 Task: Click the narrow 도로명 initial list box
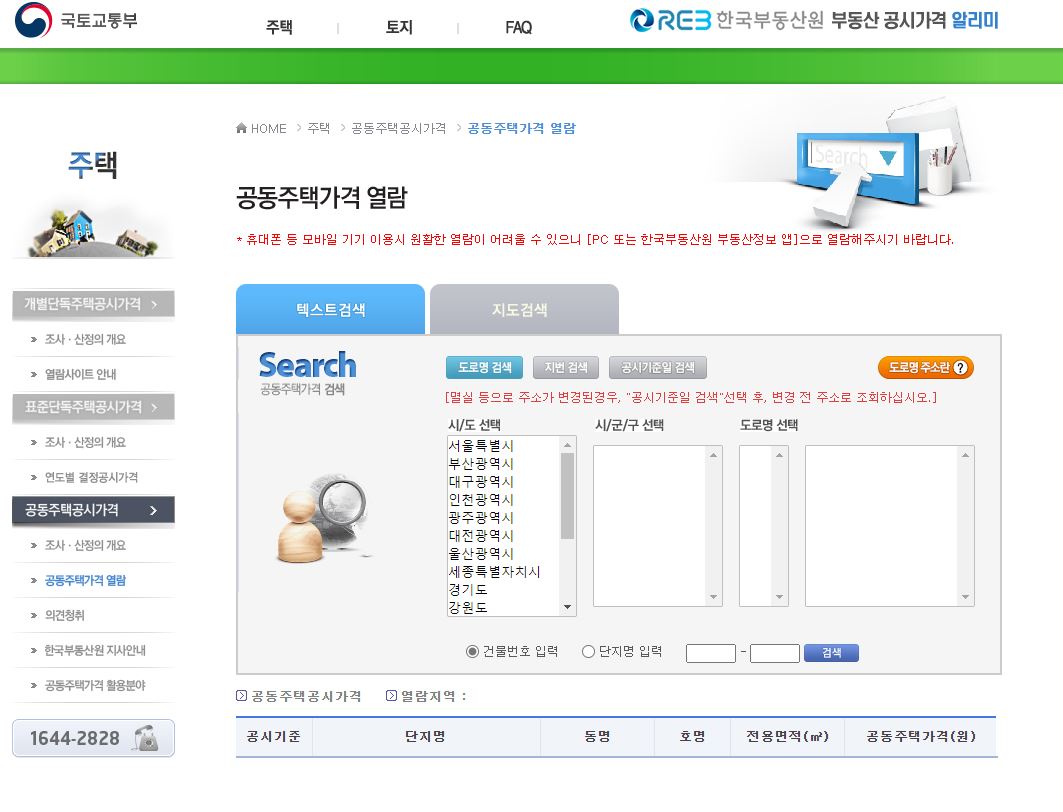click(x=763, y=526)
